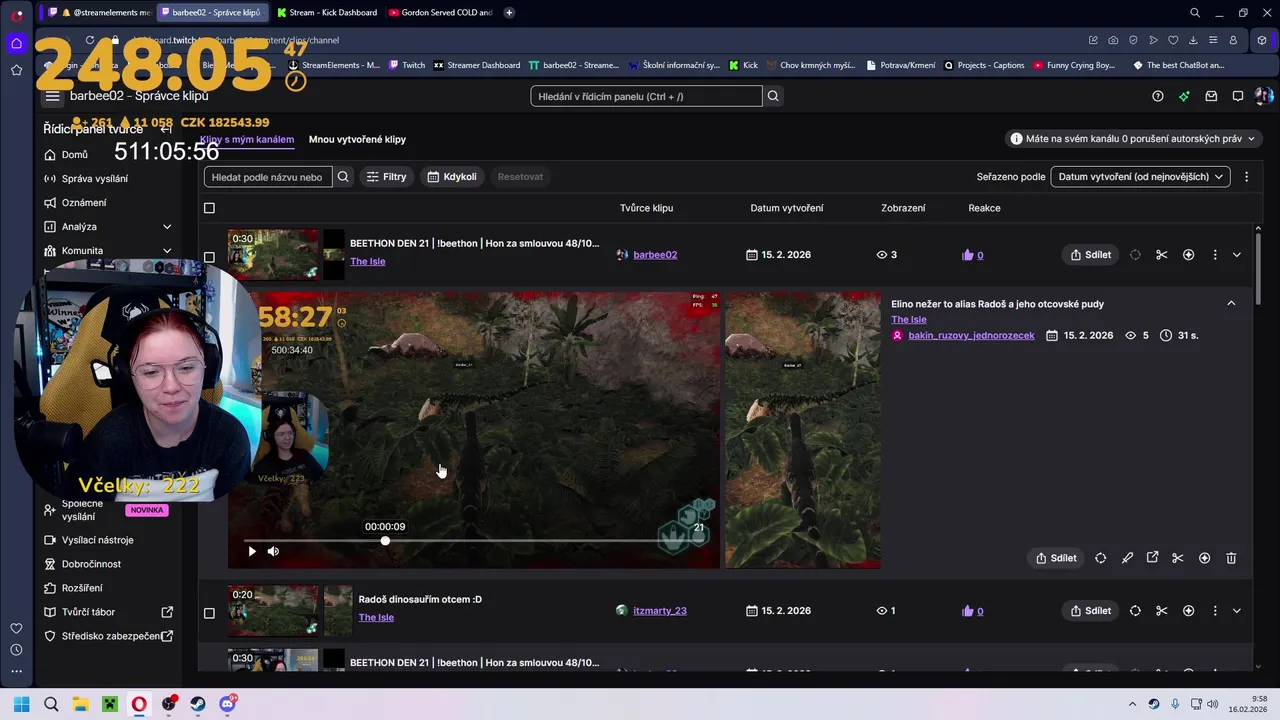Open a new browser tab with plus
Image resolution: width=1280 pixels, height=720 pixels.
(x=509, y=12)
